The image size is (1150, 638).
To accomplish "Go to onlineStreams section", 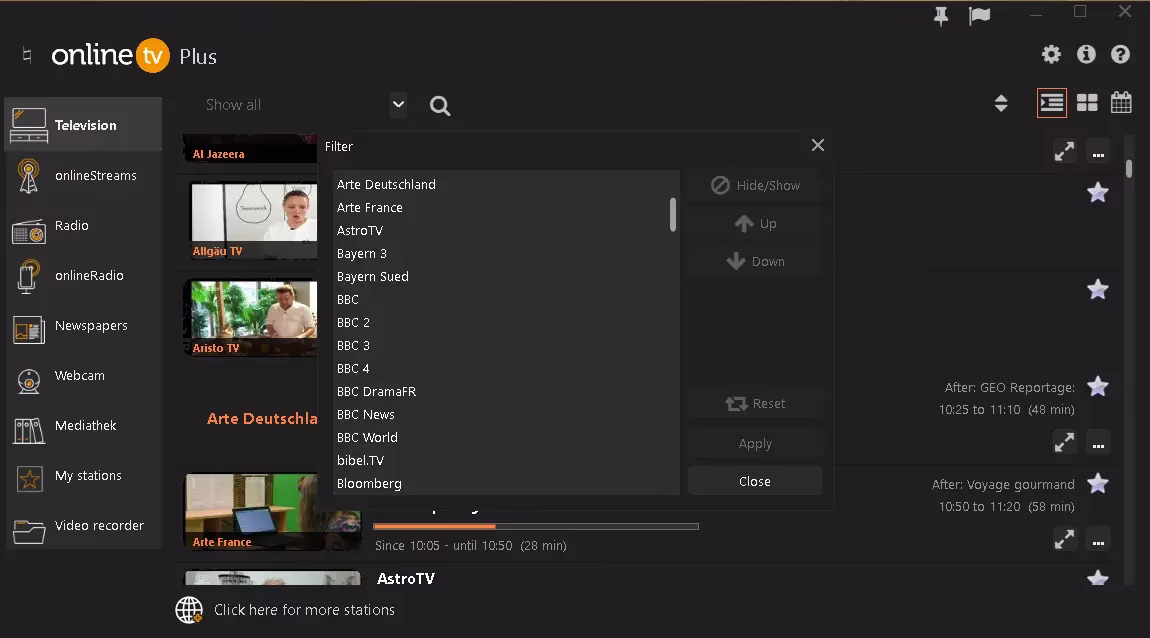I will click(84, 175).
